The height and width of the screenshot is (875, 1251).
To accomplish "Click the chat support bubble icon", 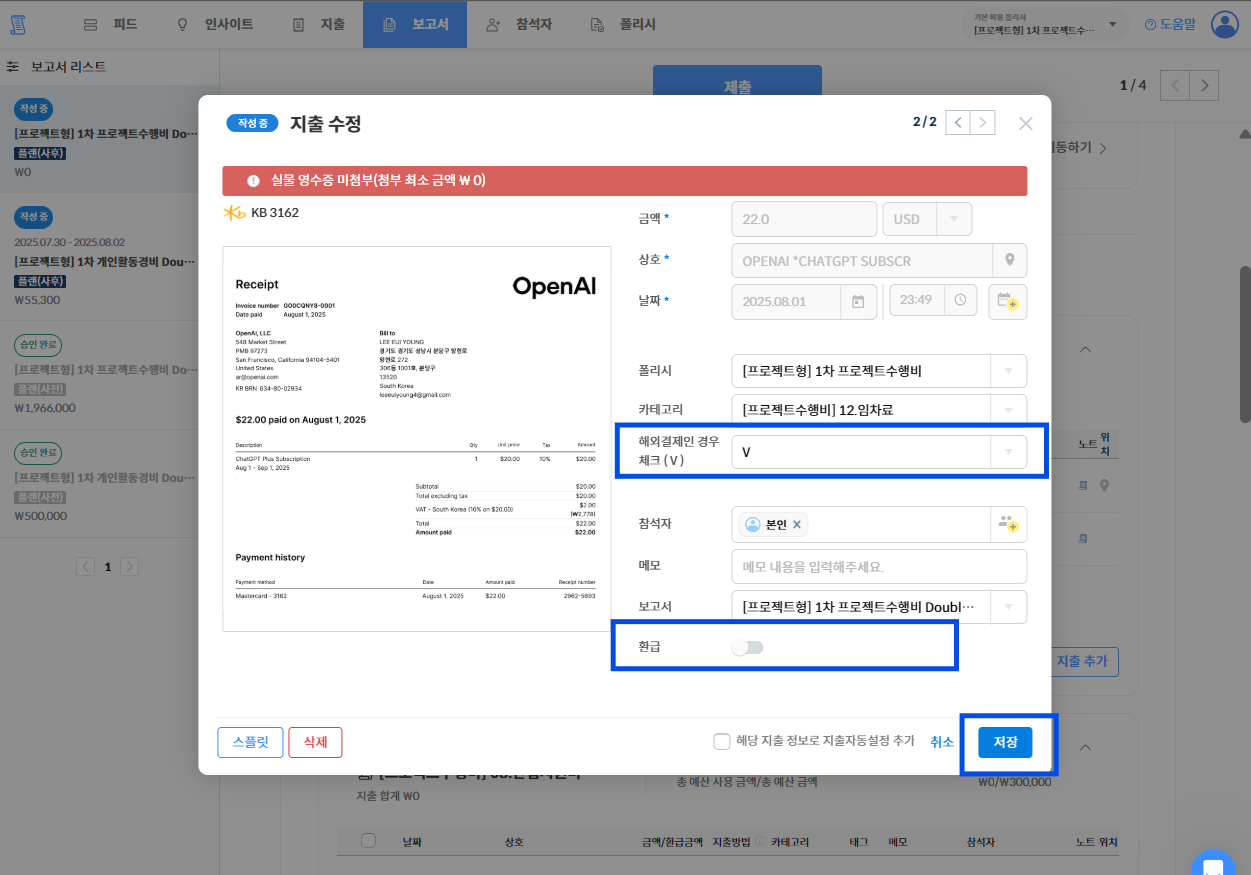I will tap(1213, 866).
